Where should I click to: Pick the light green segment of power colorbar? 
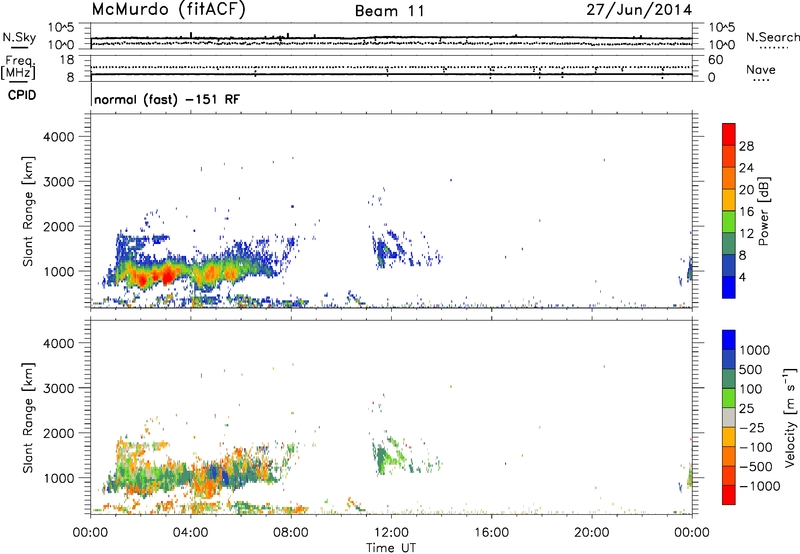click(x=729, y=222)
